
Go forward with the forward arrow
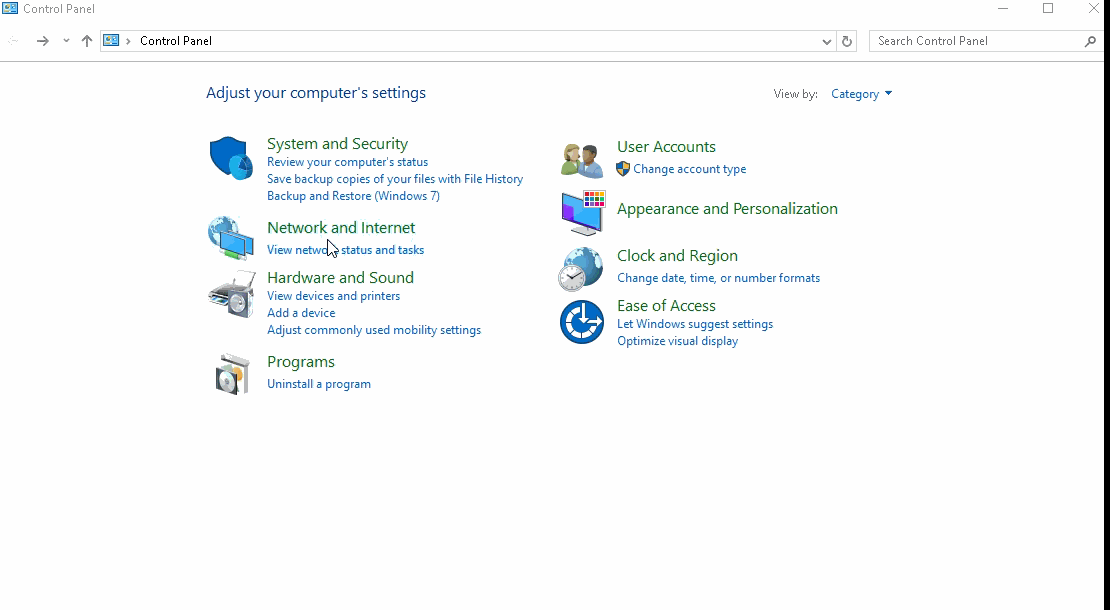click(x=42, y=41)
